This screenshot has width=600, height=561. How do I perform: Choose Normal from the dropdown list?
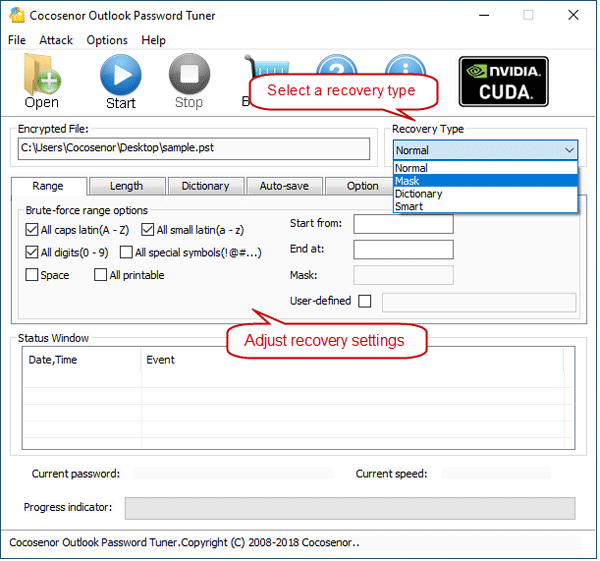(x=486, y=168)
